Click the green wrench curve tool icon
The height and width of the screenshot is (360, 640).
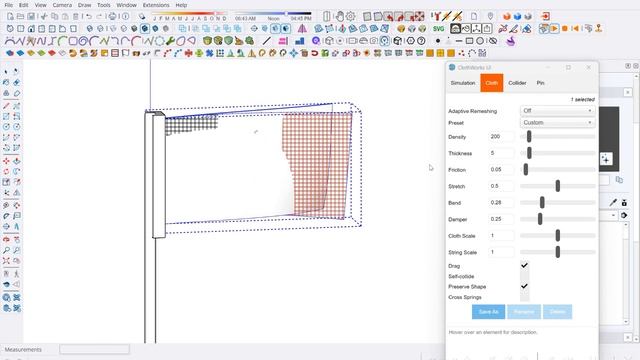[170, 41]
